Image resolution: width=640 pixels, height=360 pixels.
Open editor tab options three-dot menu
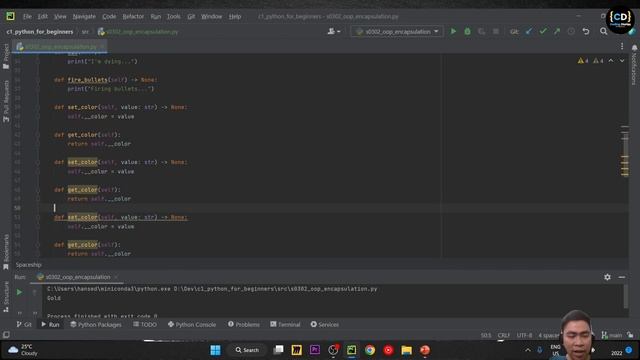pos(622,47)
